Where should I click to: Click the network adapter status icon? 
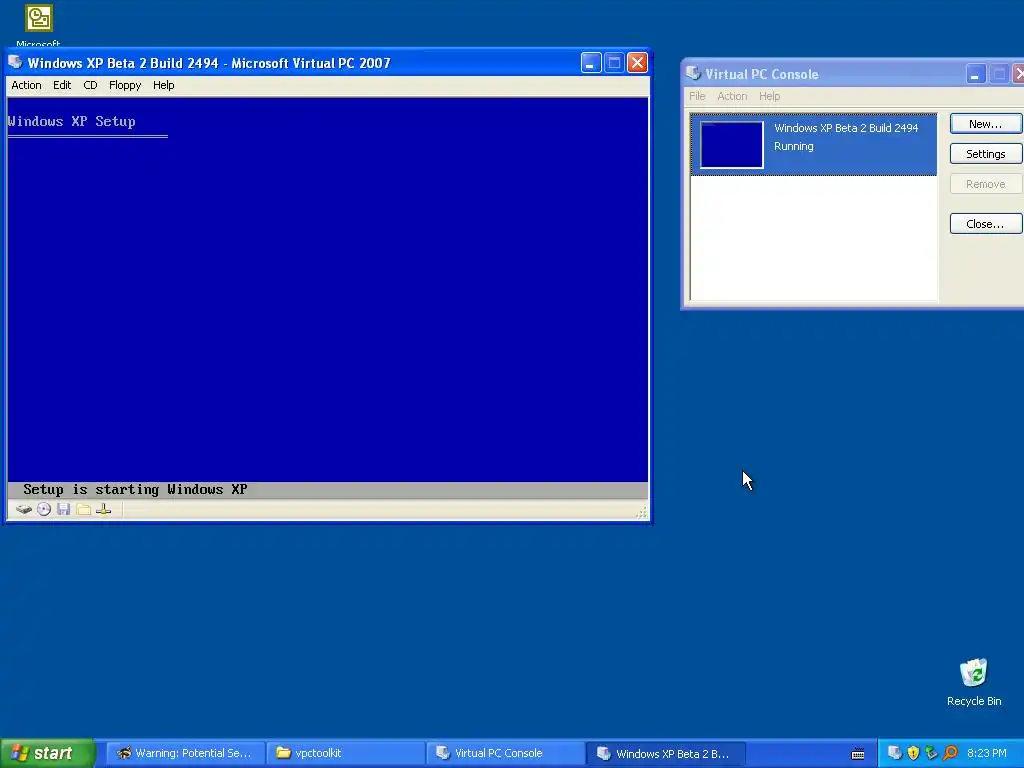coord(103,509)
